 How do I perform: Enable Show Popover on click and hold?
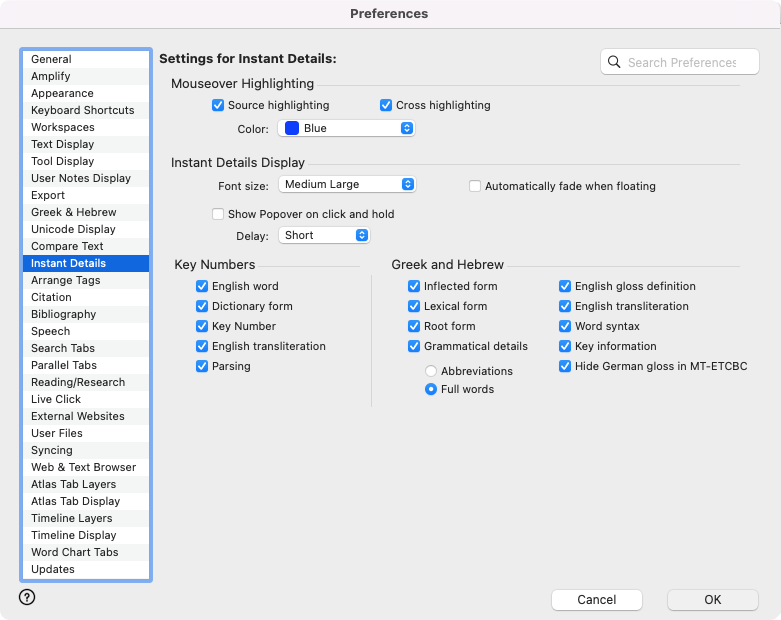click(218, 214)
